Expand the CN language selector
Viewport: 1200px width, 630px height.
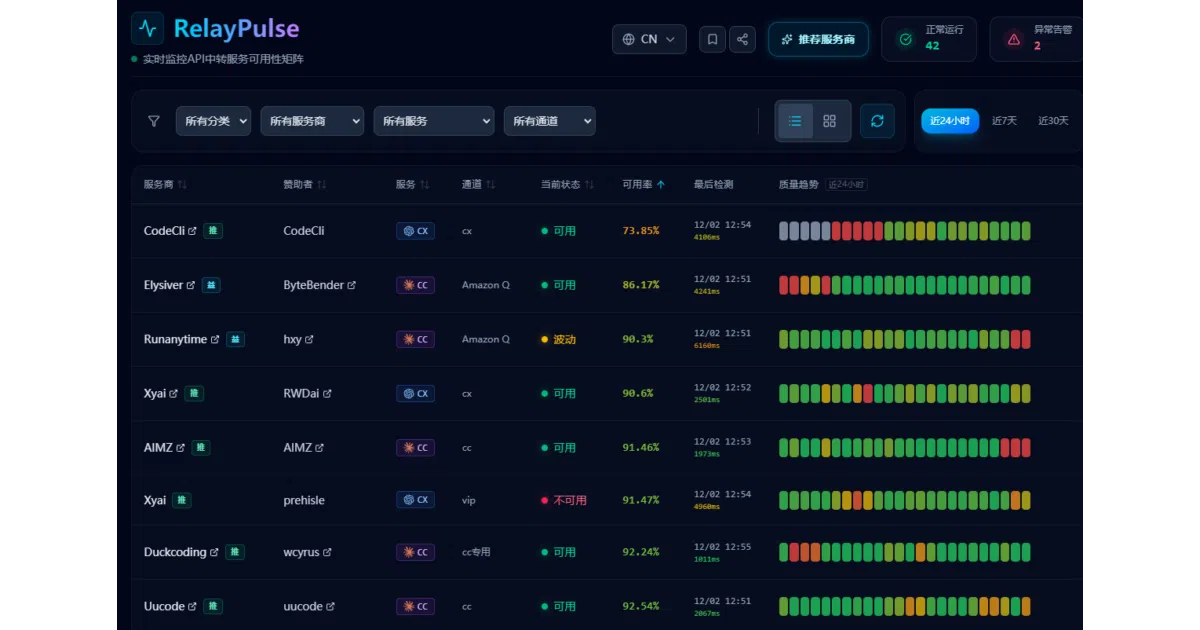click(649, 39)
